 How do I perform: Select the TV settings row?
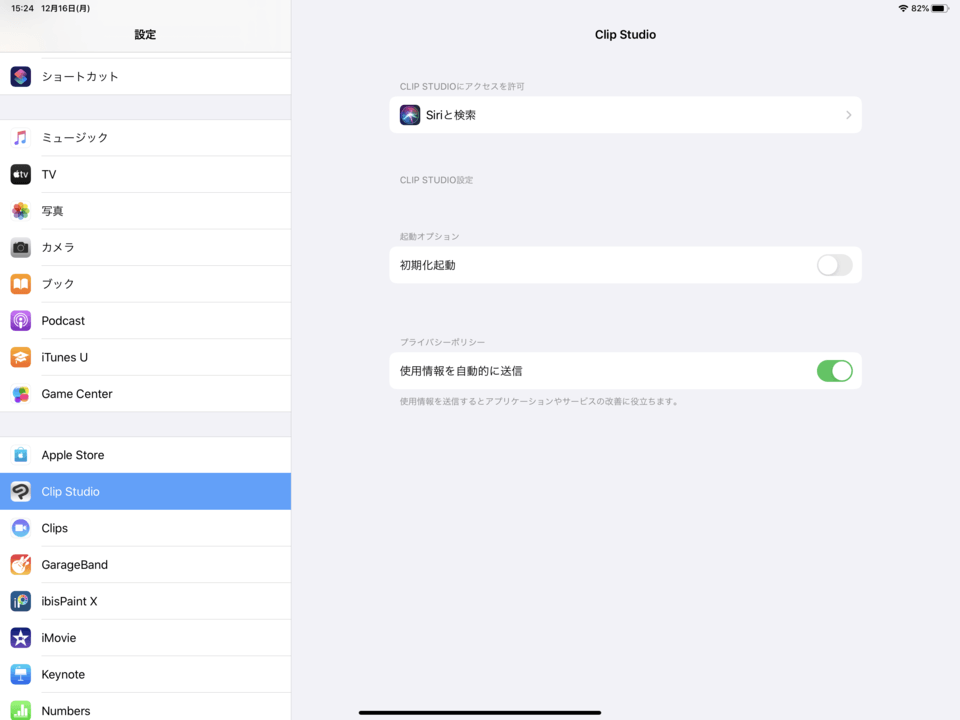[x=146, y=174]
